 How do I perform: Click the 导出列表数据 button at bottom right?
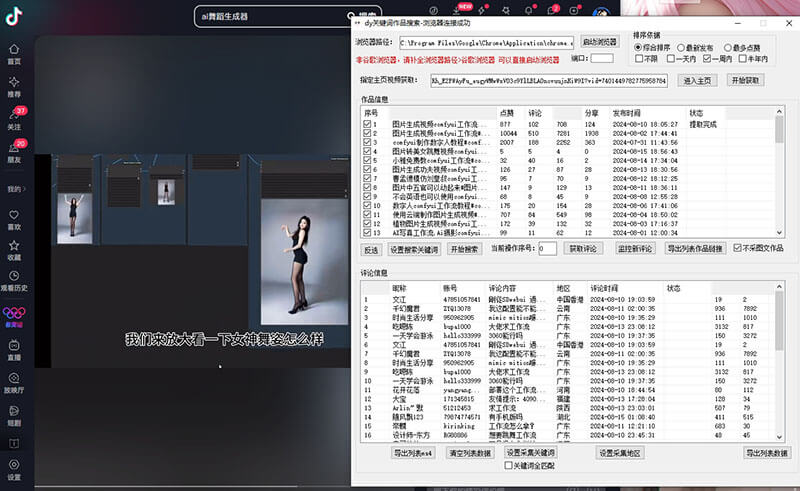(767, 453)
